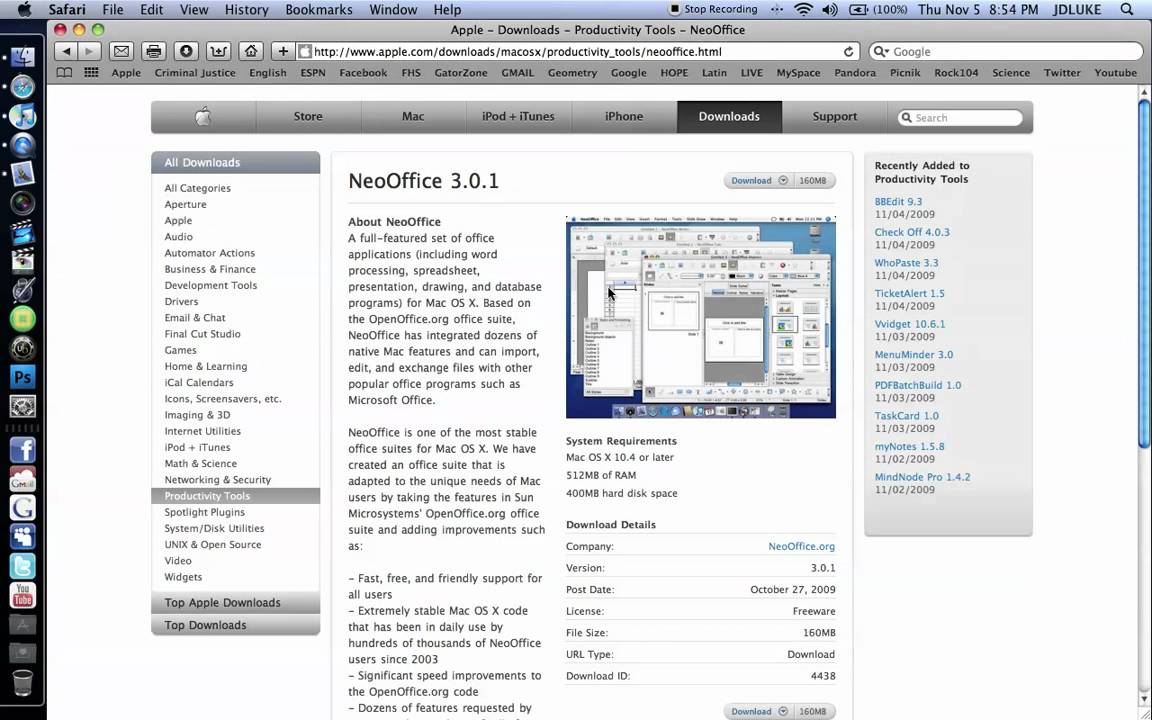Open QuickTime Player in the Dock
Viewport: 1152px width, 720px height.
23,145
